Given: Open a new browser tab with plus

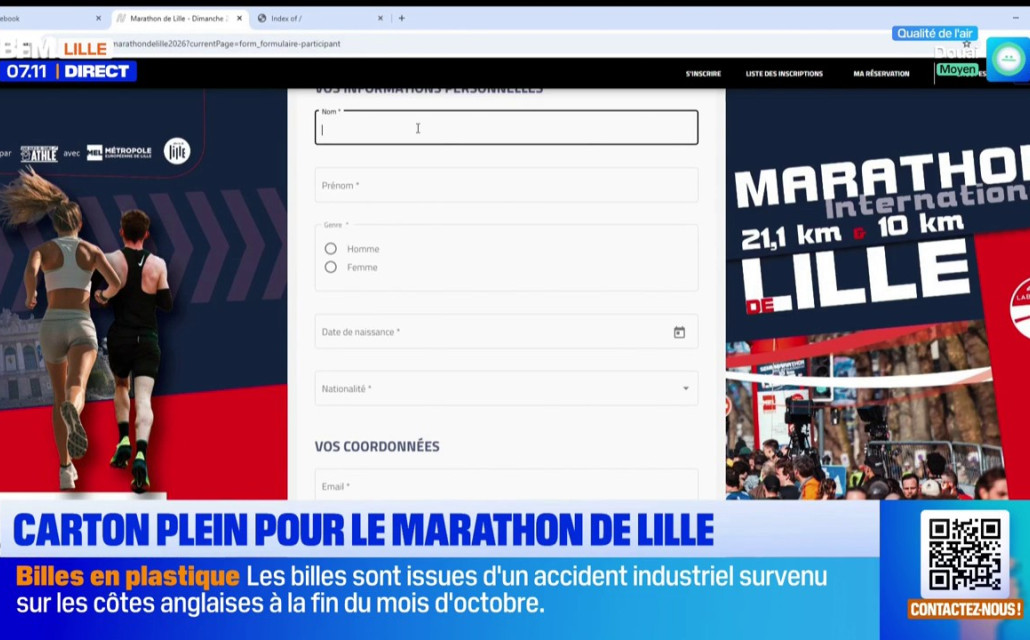Looking at the screenshot, I should point(402,18).
